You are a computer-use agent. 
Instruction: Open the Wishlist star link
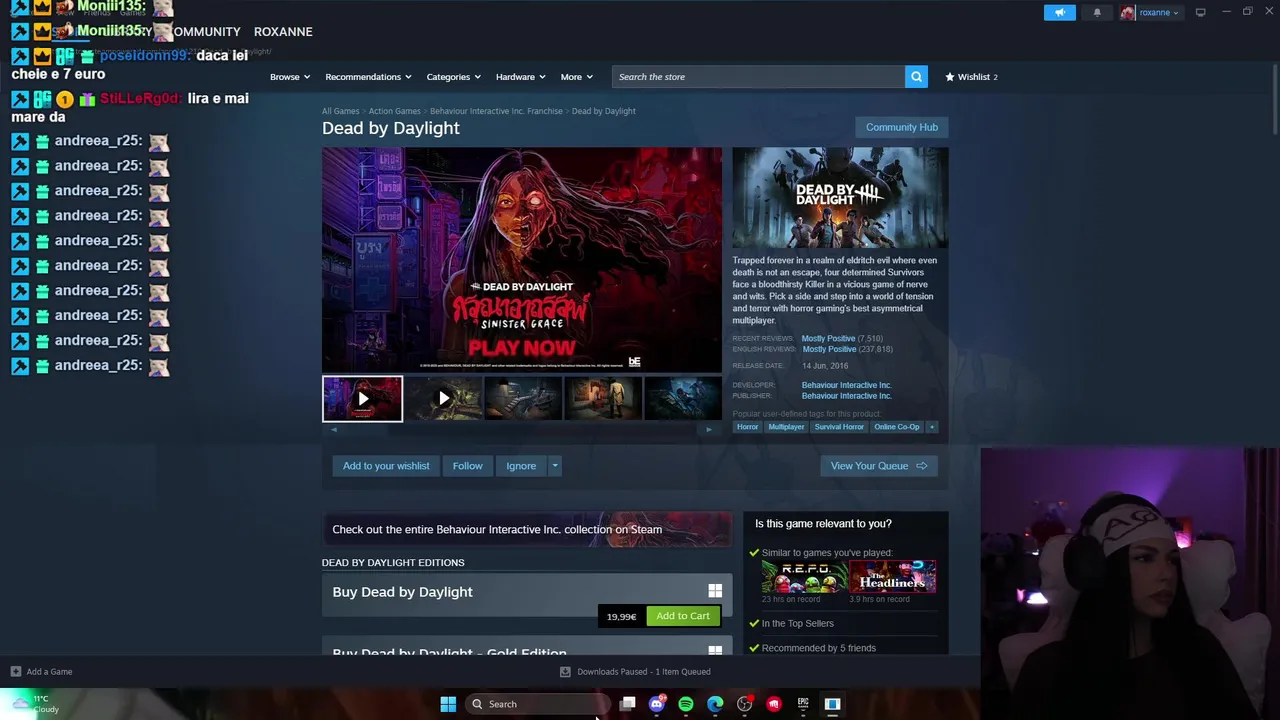pyautogui.click(x=971, y=77)
